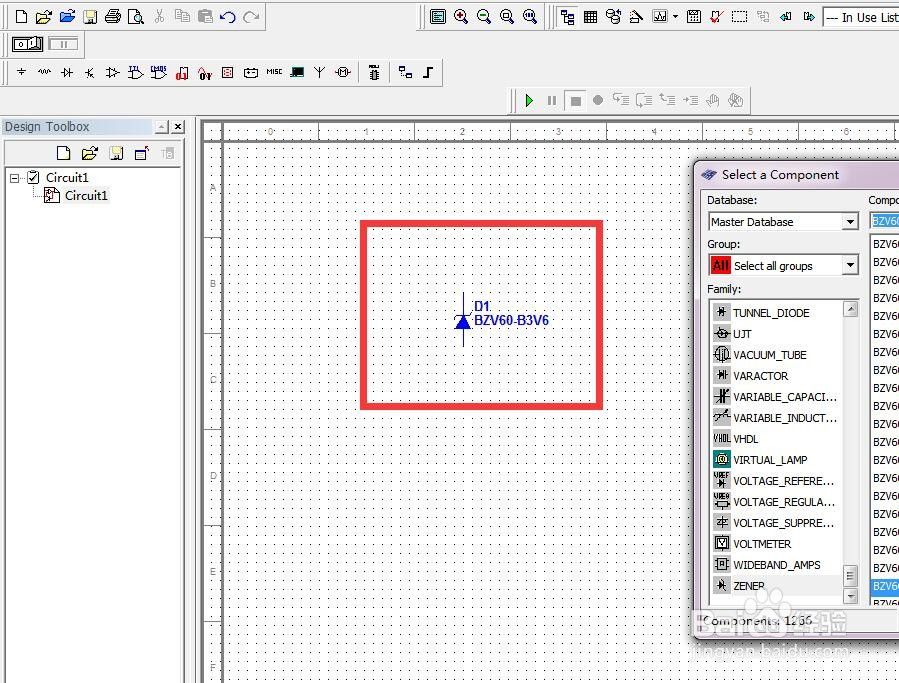Run the simulation with green play
This screenshot has width=899, height=683.
[529, 100]
